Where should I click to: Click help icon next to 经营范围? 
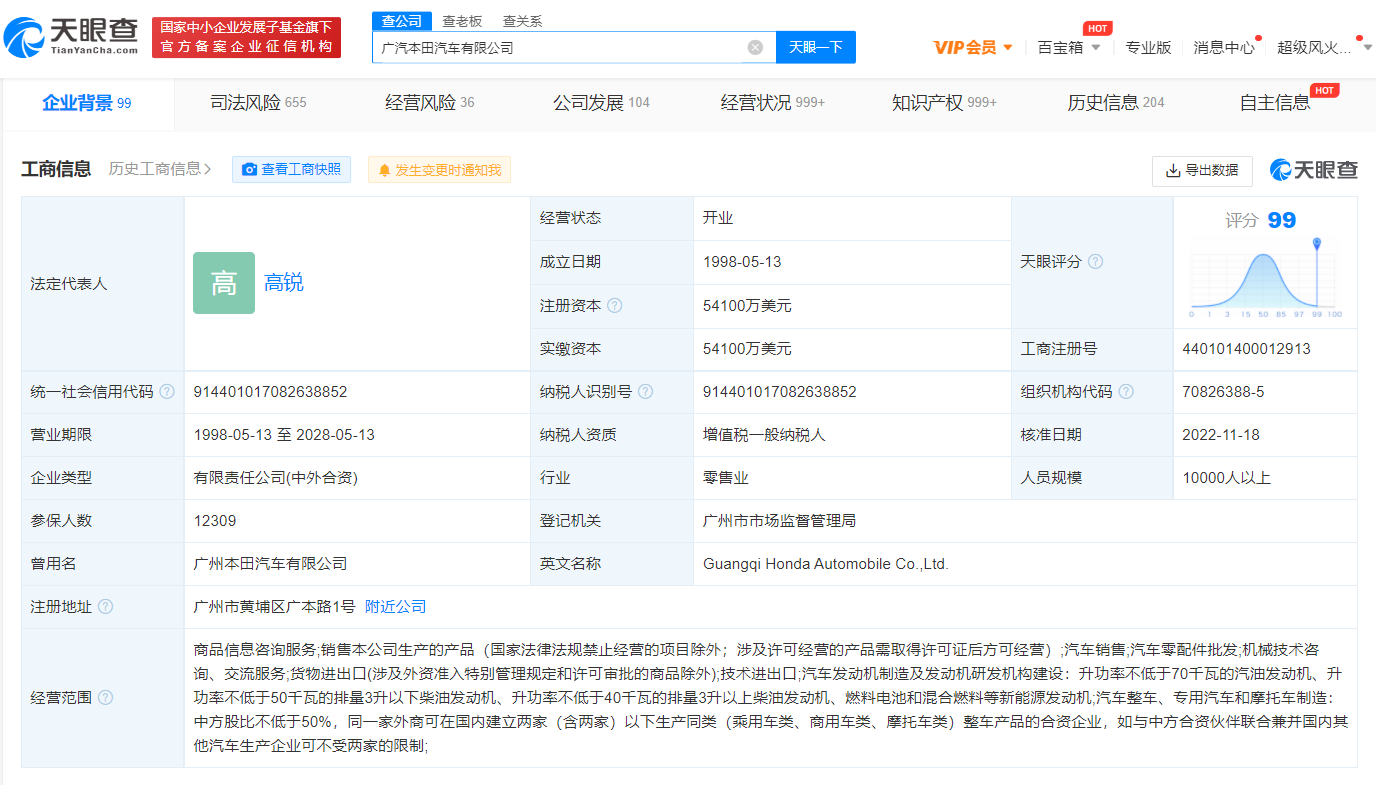[105, 698]
